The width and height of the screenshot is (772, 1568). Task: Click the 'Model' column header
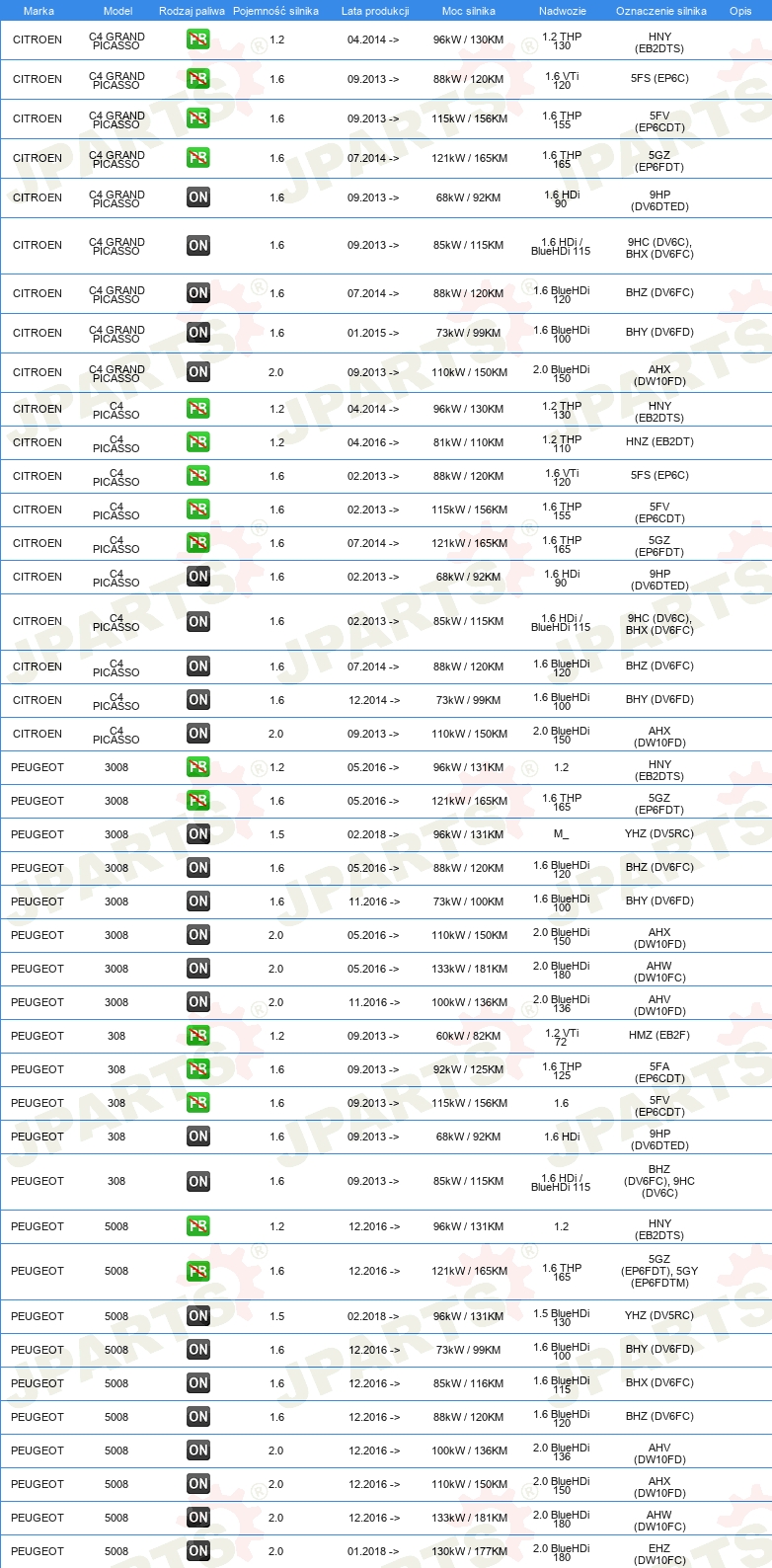click(x=117, y=11)
